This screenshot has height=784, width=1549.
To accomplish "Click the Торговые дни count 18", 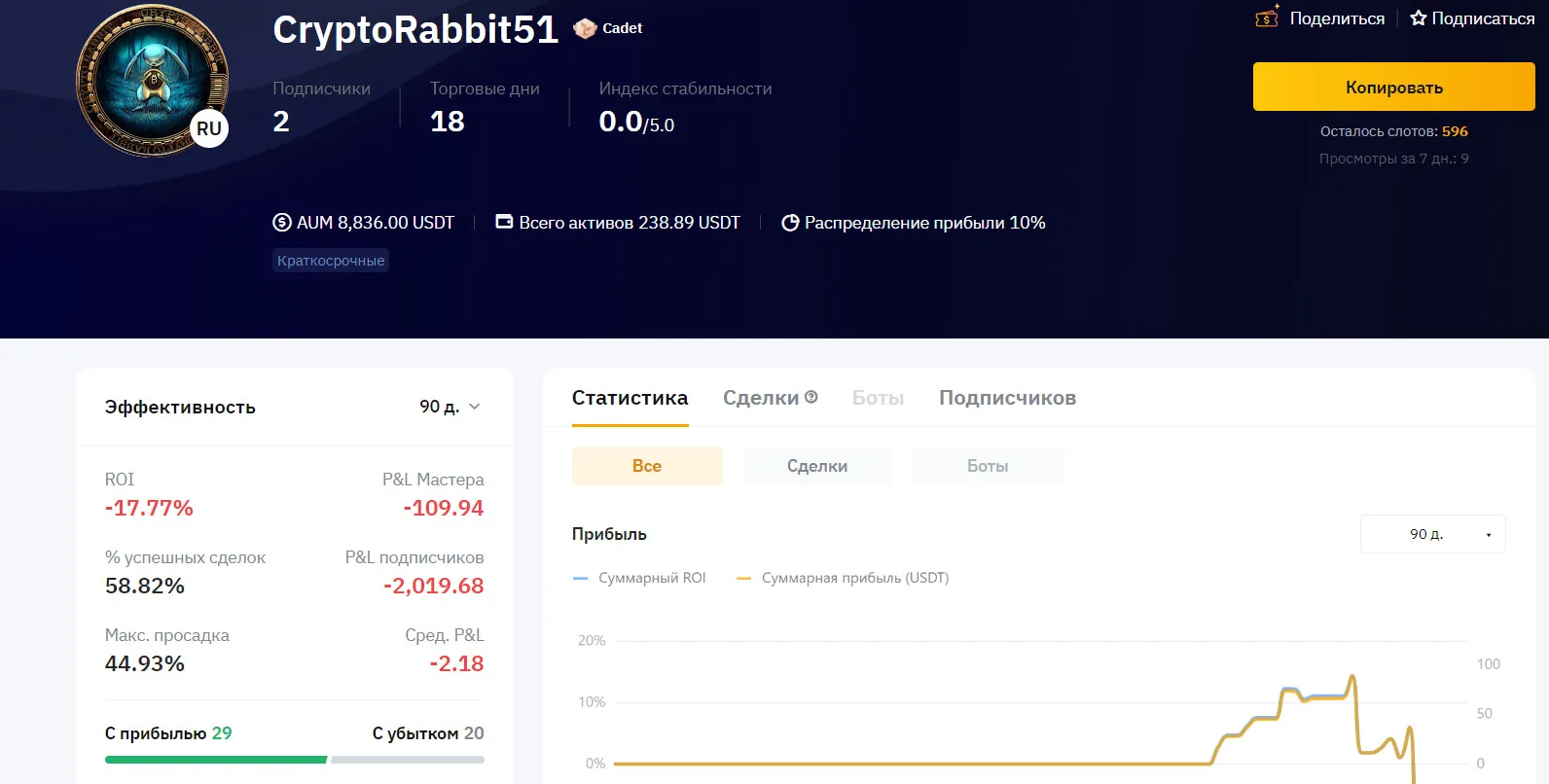I will [x=448, y=122].
